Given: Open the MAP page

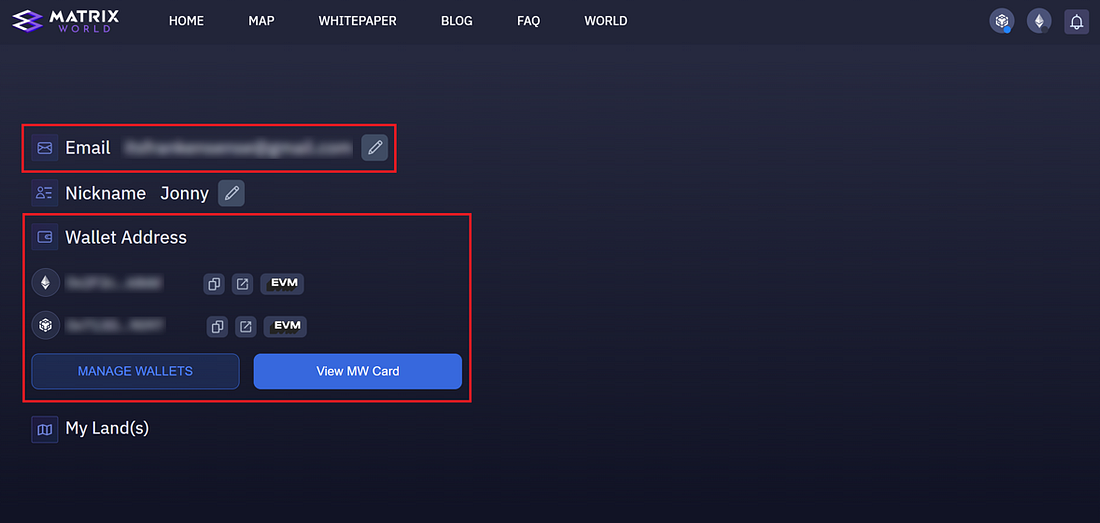Looking at the screenshot, I should tap(261, 21).
